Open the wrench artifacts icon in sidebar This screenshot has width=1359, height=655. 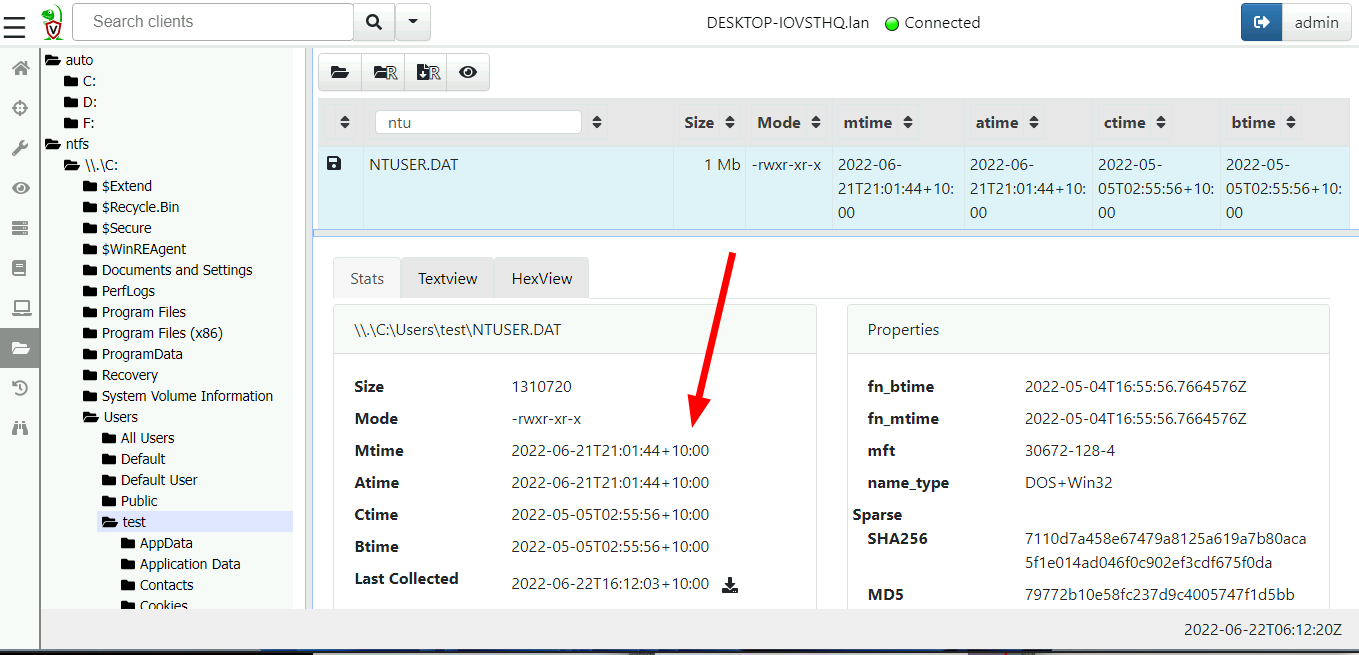[20, 148]
